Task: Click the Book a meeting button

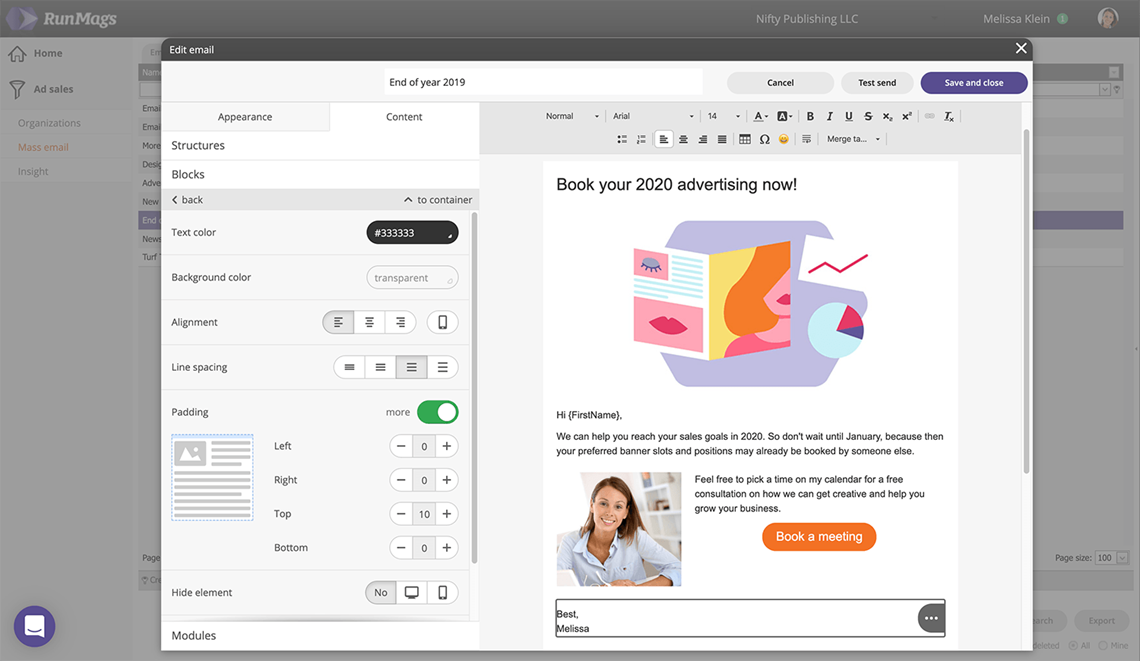Action: tap(819, 537)
